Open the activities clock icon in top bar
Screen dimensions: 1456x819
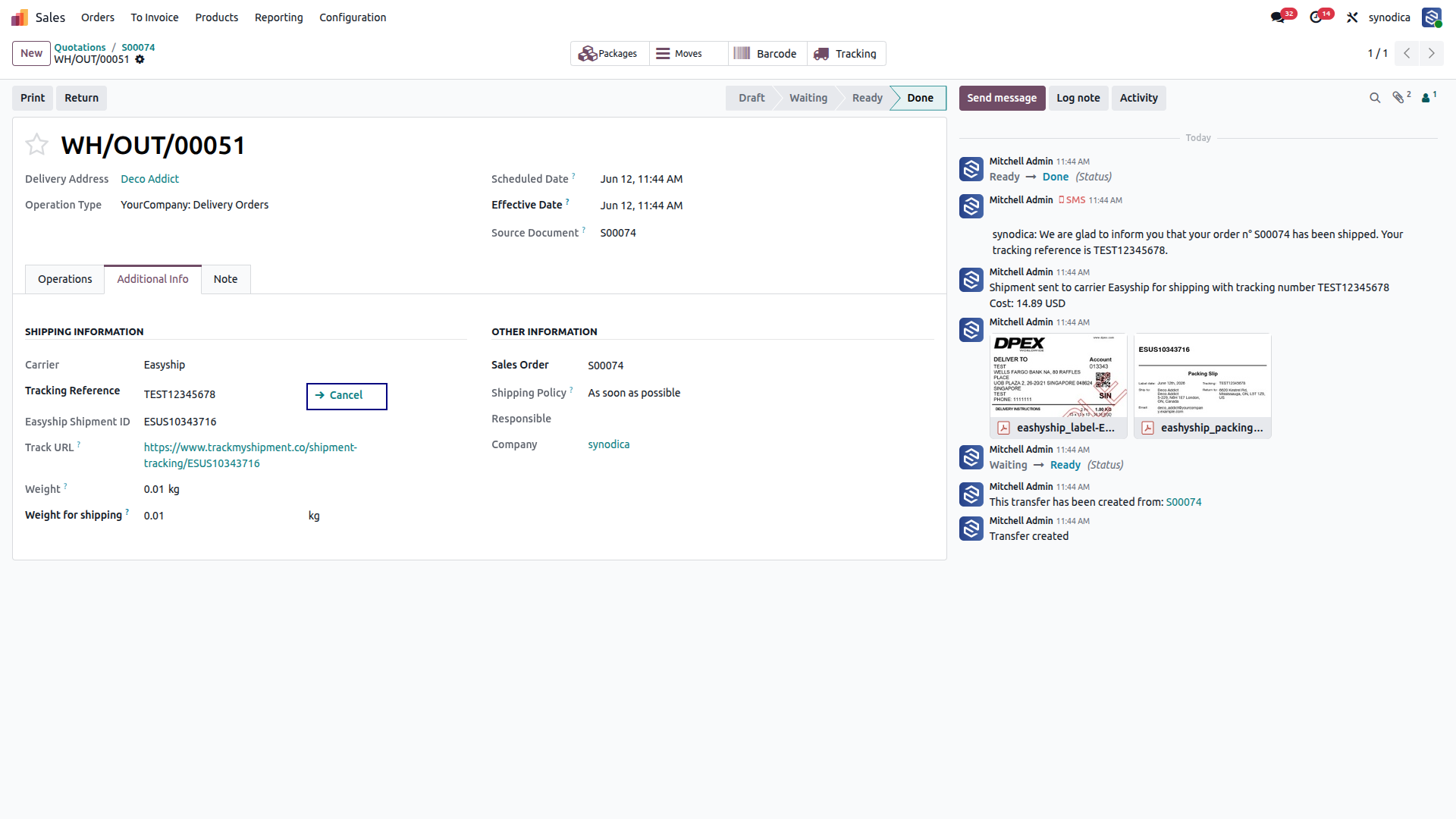[1317, 17]
